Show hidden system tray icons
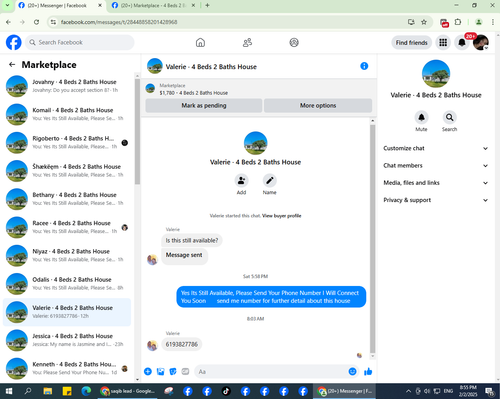 (x=408, y=391)
